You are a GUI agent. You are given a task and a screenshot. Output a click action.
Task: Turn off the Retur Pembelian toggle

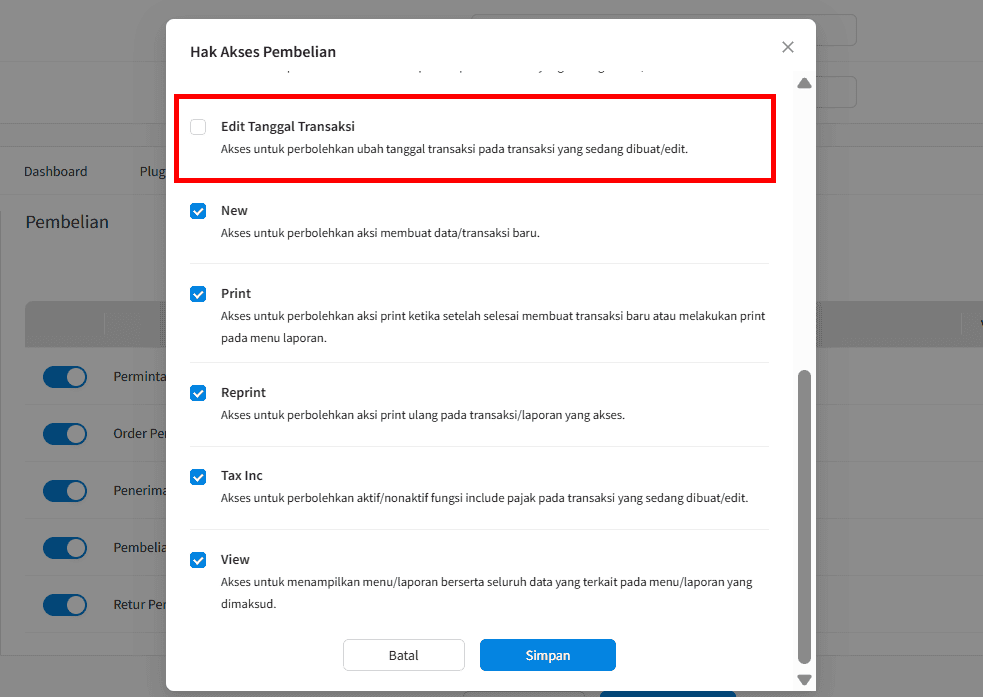[65, 605]
